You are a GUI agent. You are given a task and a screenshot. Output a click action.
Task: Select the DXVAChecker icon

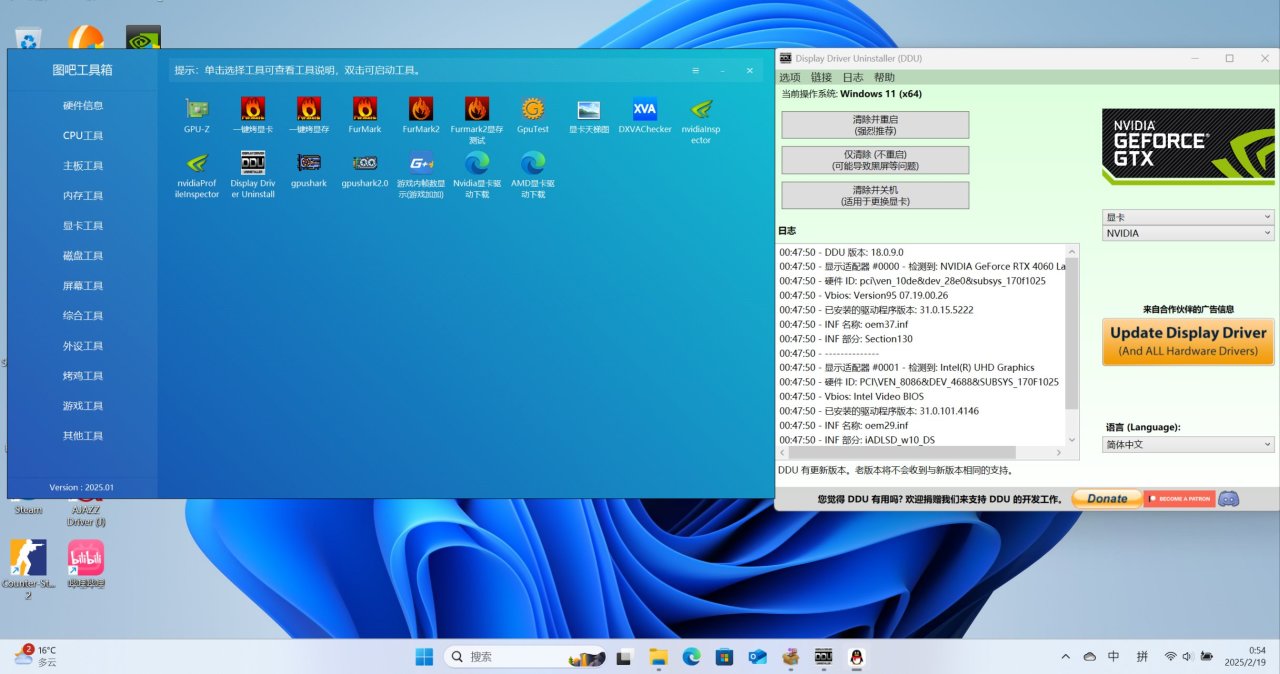[x=645, y=109]
